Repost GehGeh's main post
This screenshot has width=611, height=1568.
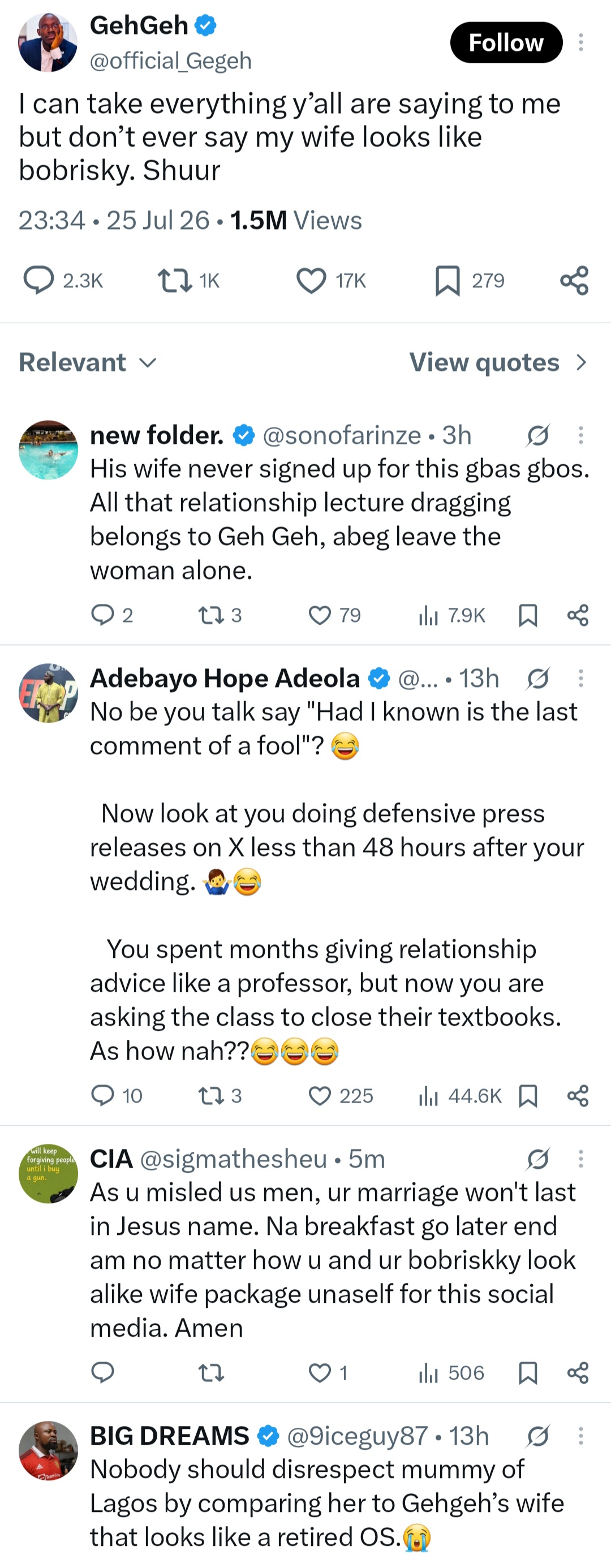click(x=174, y=280)
